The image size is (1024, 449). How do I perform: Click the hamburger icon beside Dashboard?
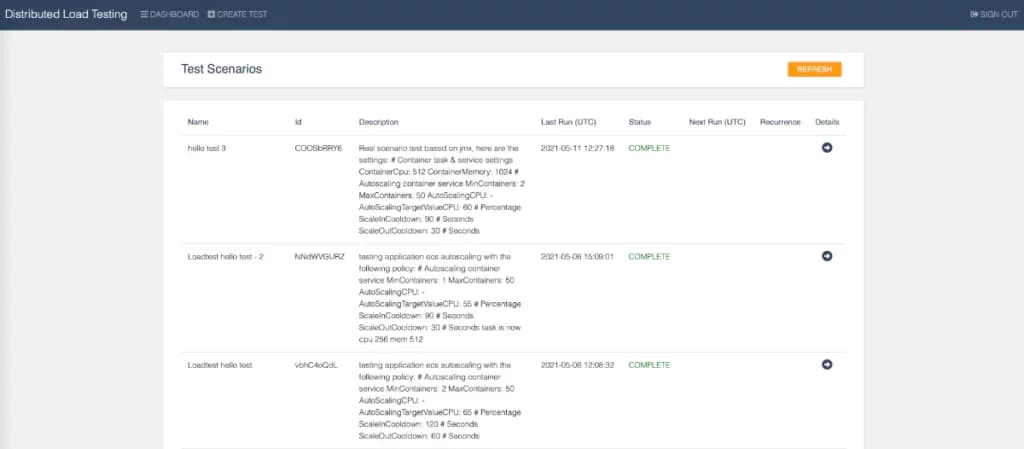(144, 14)
